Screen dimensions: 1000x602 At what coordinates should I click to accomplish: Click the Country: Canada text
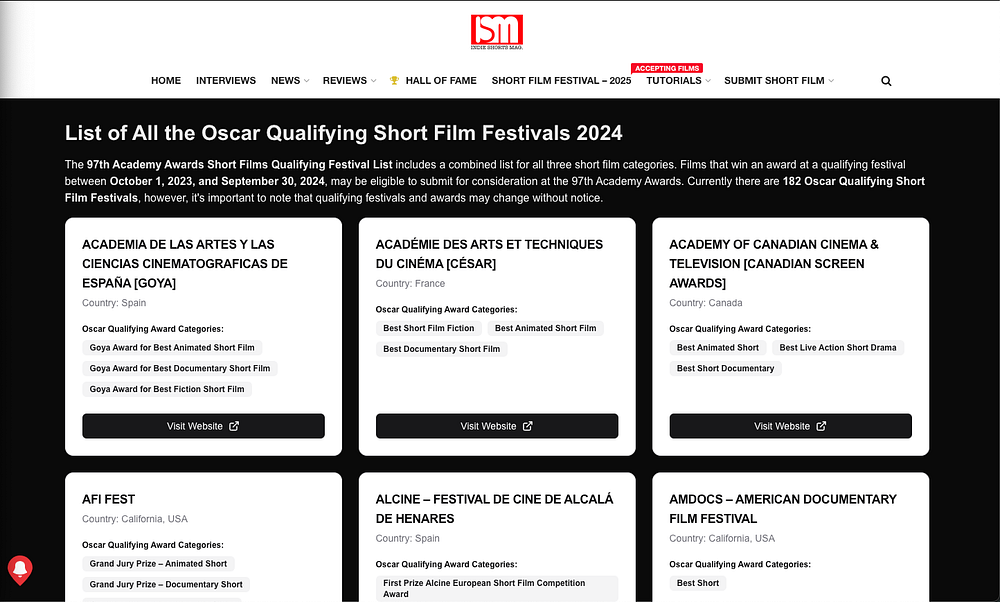[x=705, y=303]
